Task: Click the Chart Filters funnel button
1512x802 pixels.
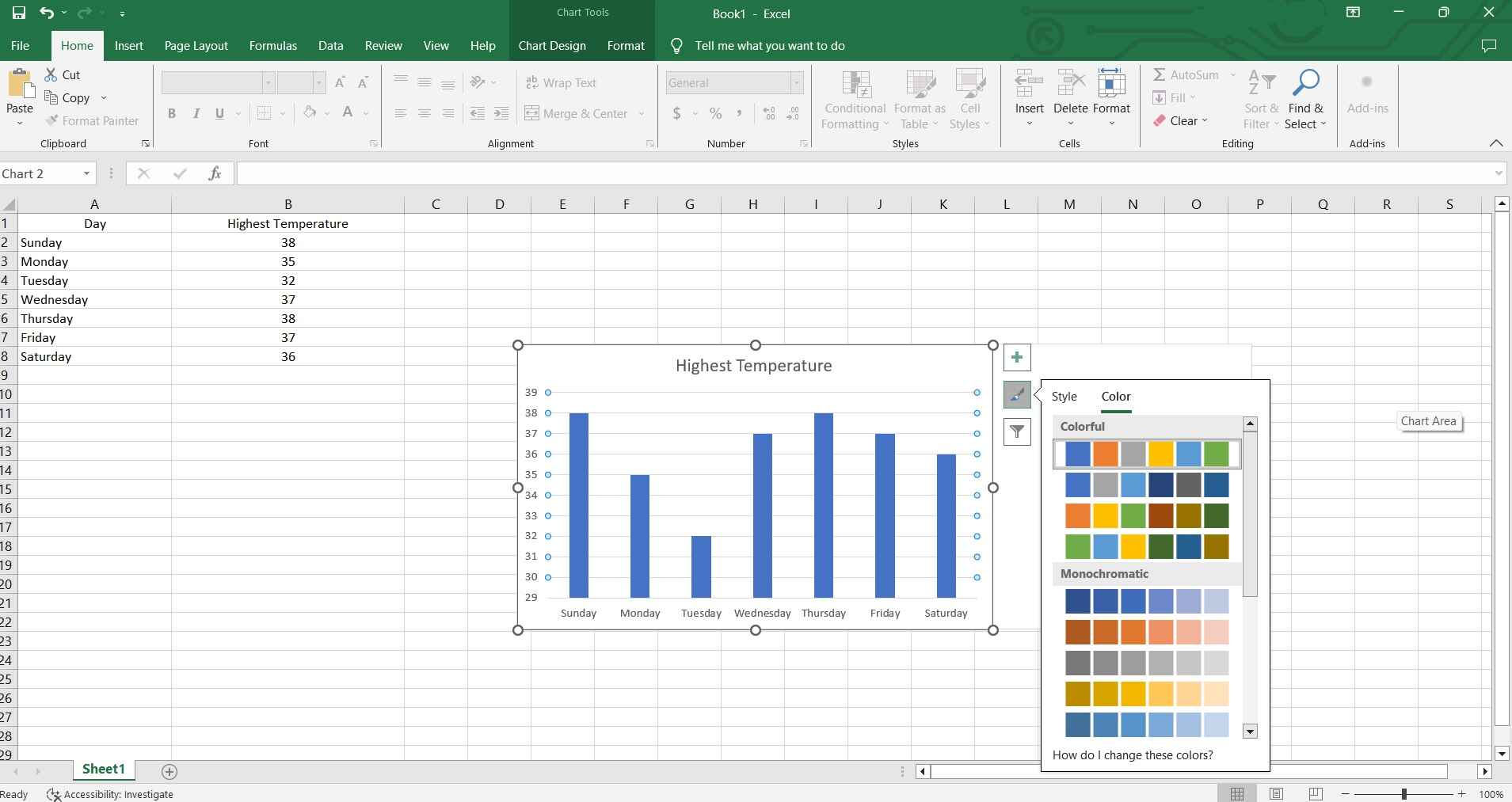Action: pos(1017,431)
